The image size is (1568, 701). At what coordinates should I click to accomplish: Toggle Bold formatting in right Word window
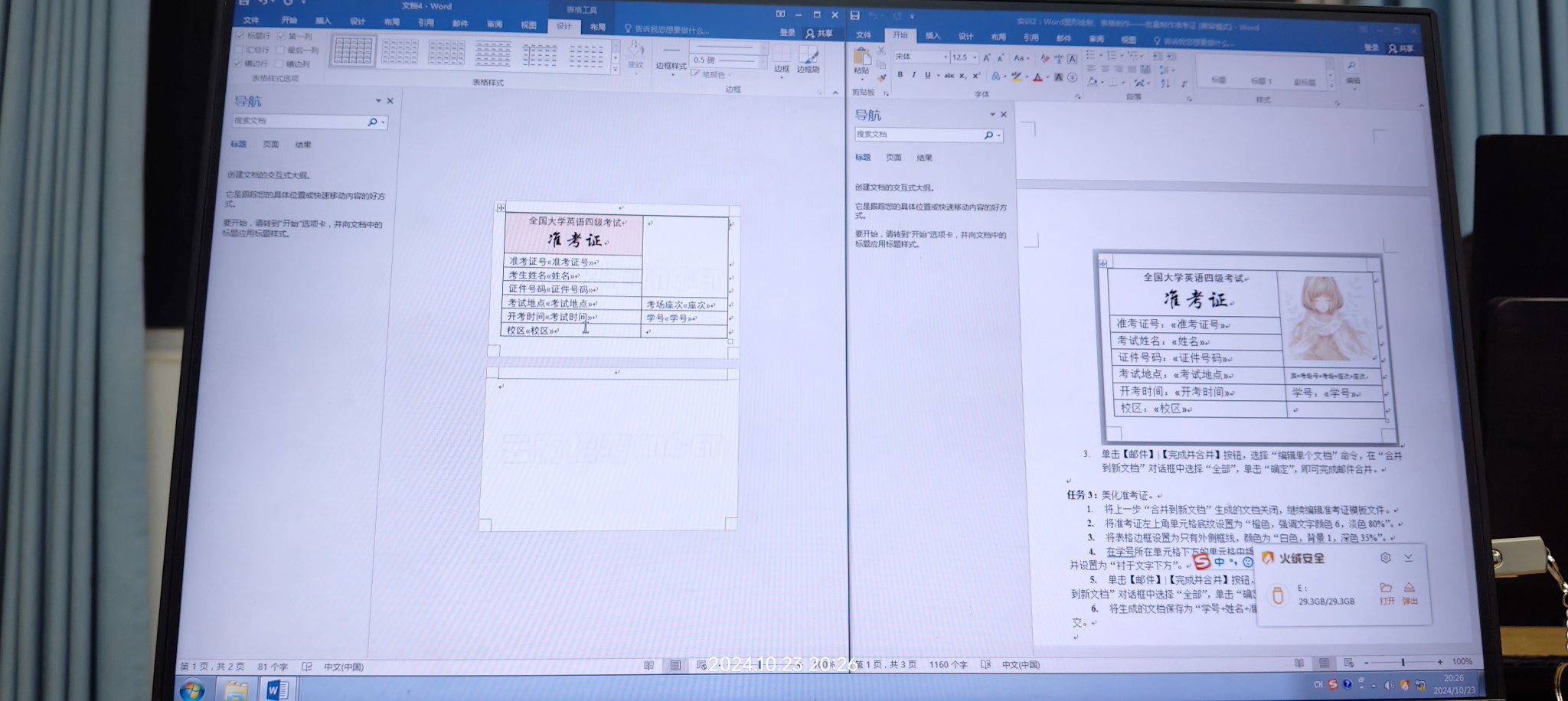[900, 75]
